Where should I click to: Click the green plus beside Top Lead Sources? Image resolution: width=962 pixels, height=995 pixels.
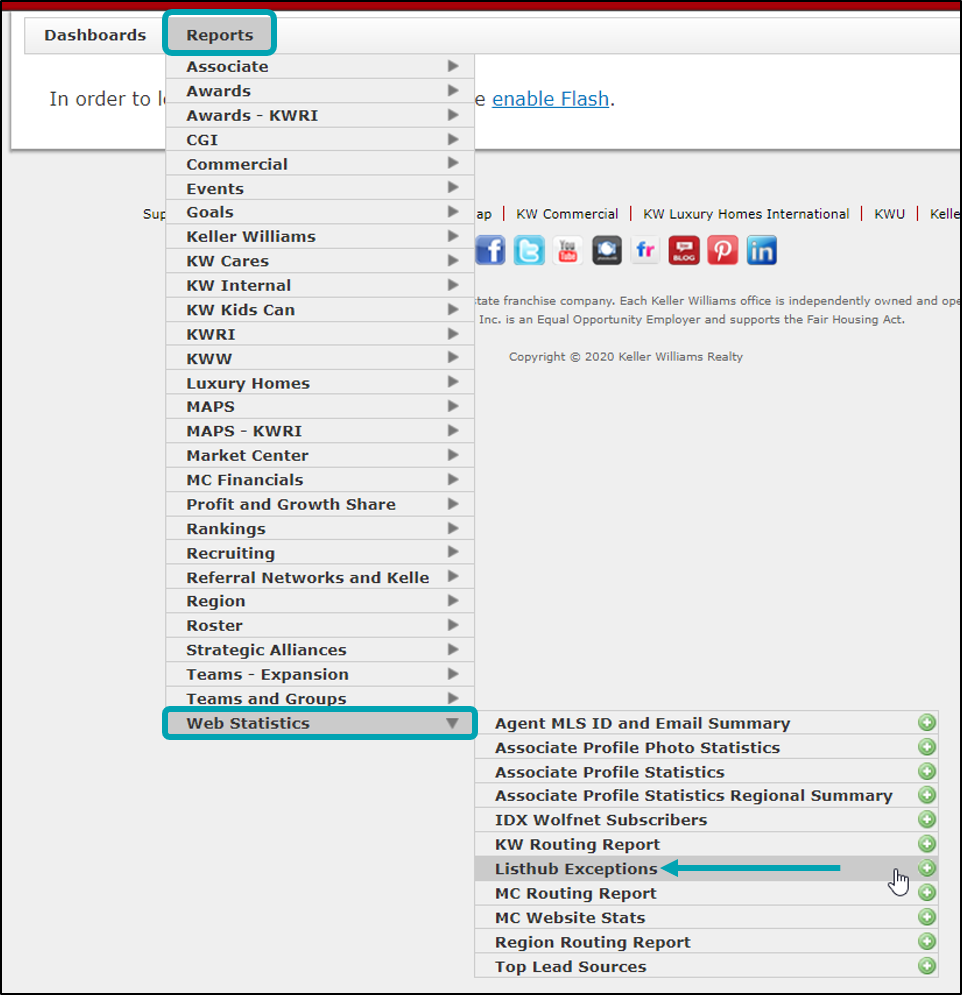pyautogui.click(x=926, y=966)
